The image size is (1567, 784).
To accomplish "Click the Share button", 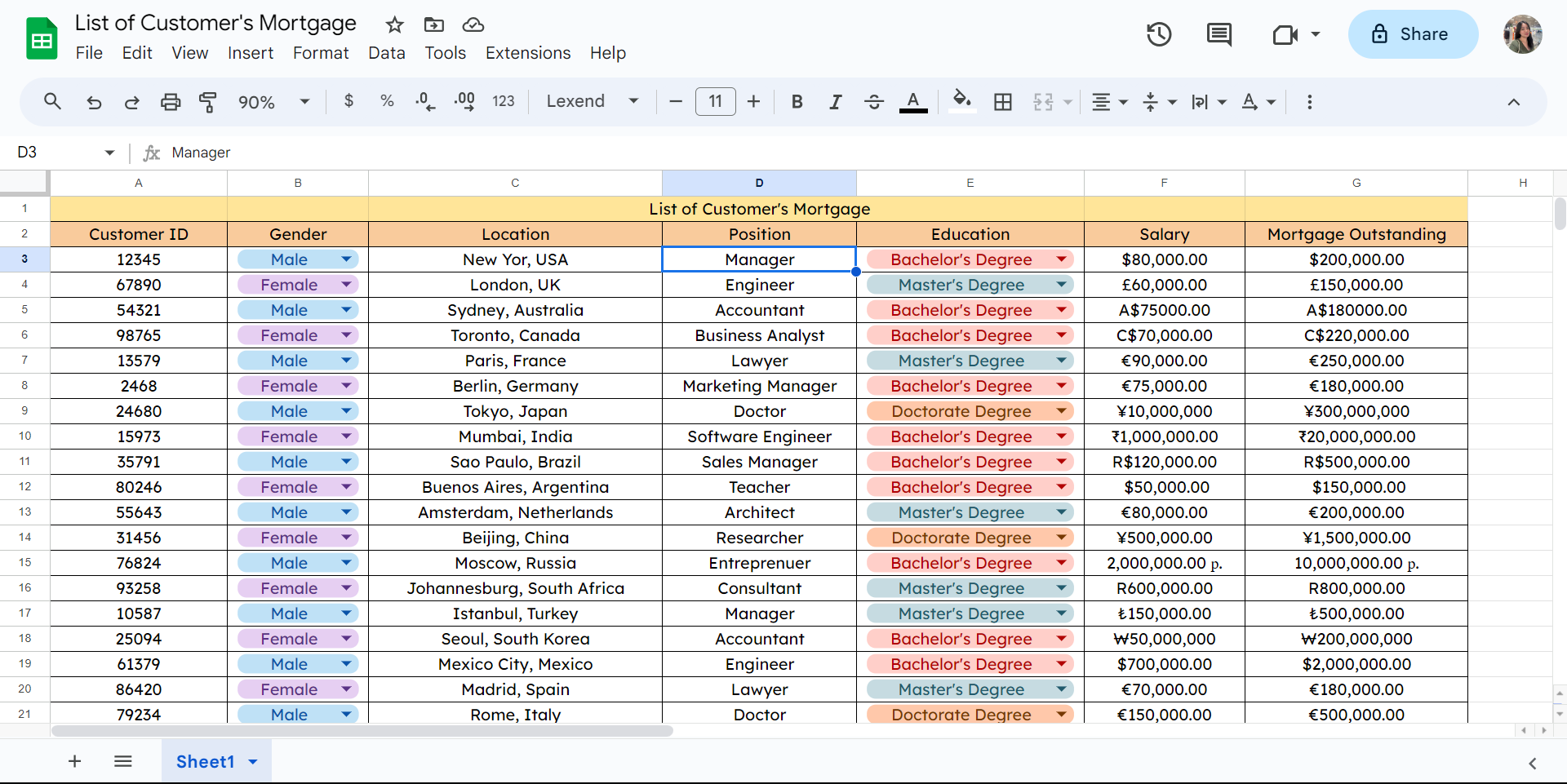I will pos(1412,34).
